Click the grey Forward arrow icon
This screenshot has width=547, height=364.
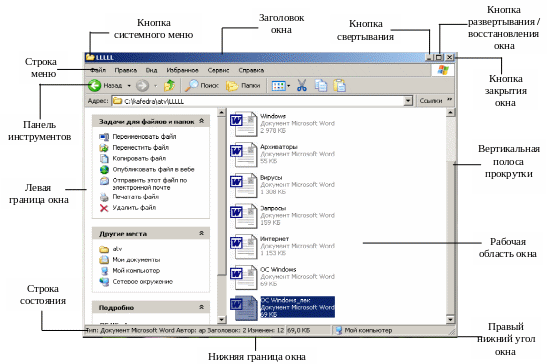(142, 86)
